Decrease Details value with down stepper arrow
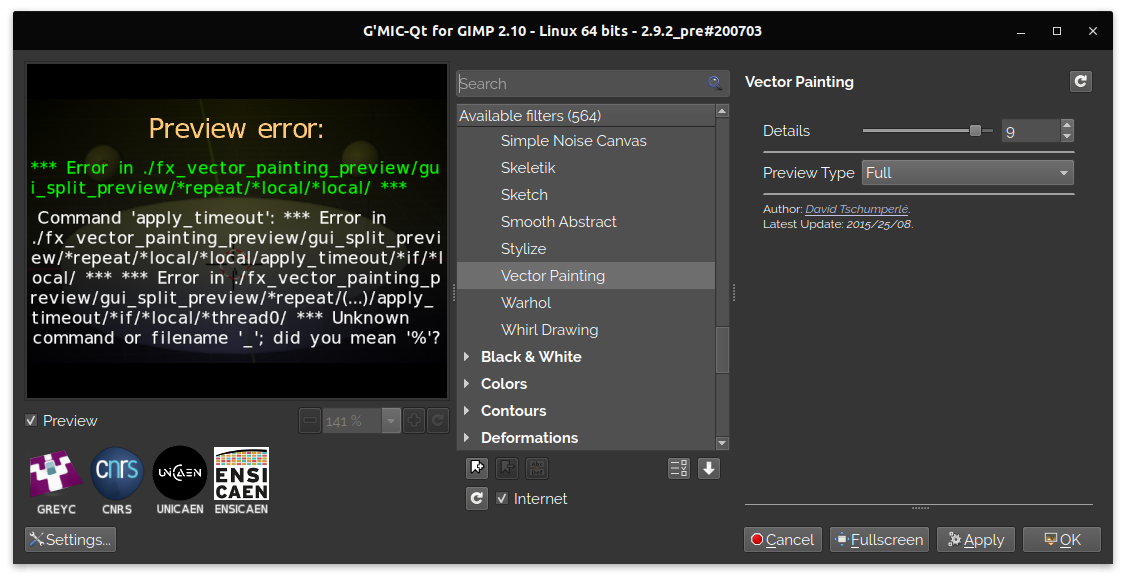 click(1066, 136)
